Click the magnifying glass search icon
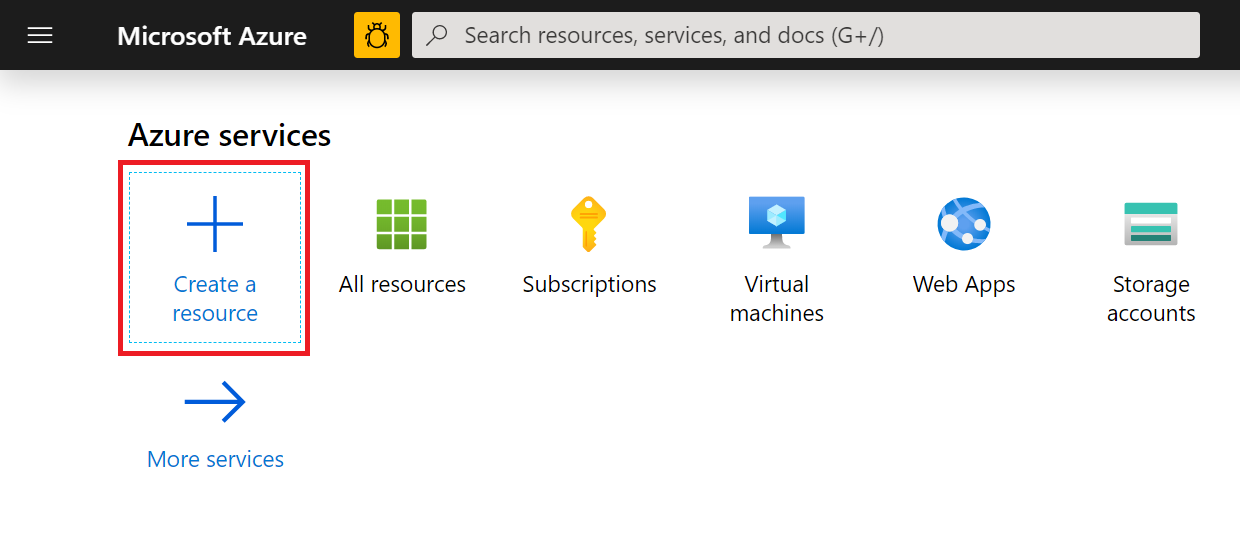 [437, 36]
